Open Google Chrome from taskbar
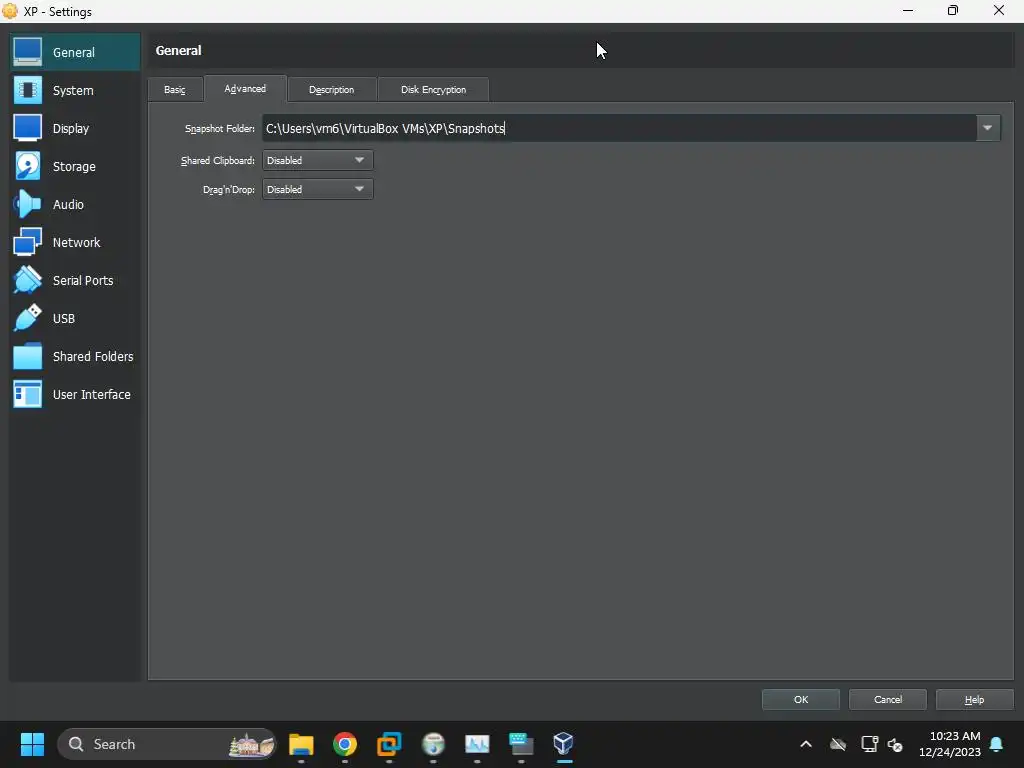1024x768 pixels. pos(345,744)
